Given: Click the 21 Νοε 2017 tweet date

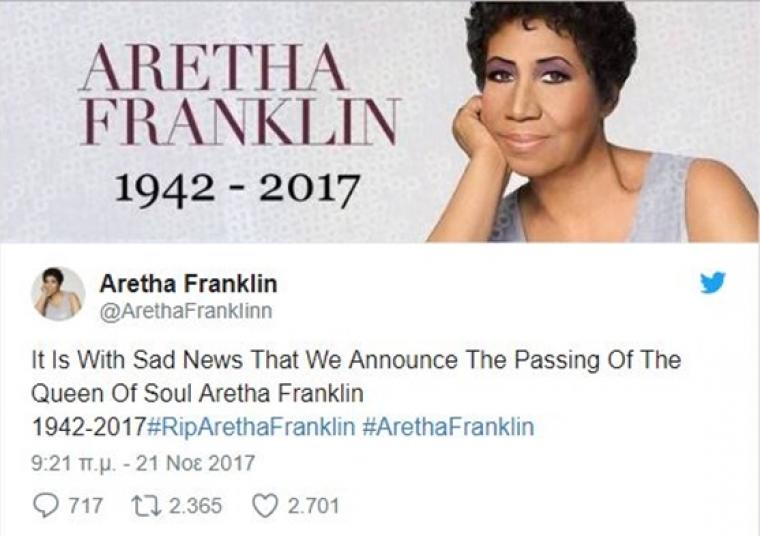Looking at the screenshot, I should 195,463.
